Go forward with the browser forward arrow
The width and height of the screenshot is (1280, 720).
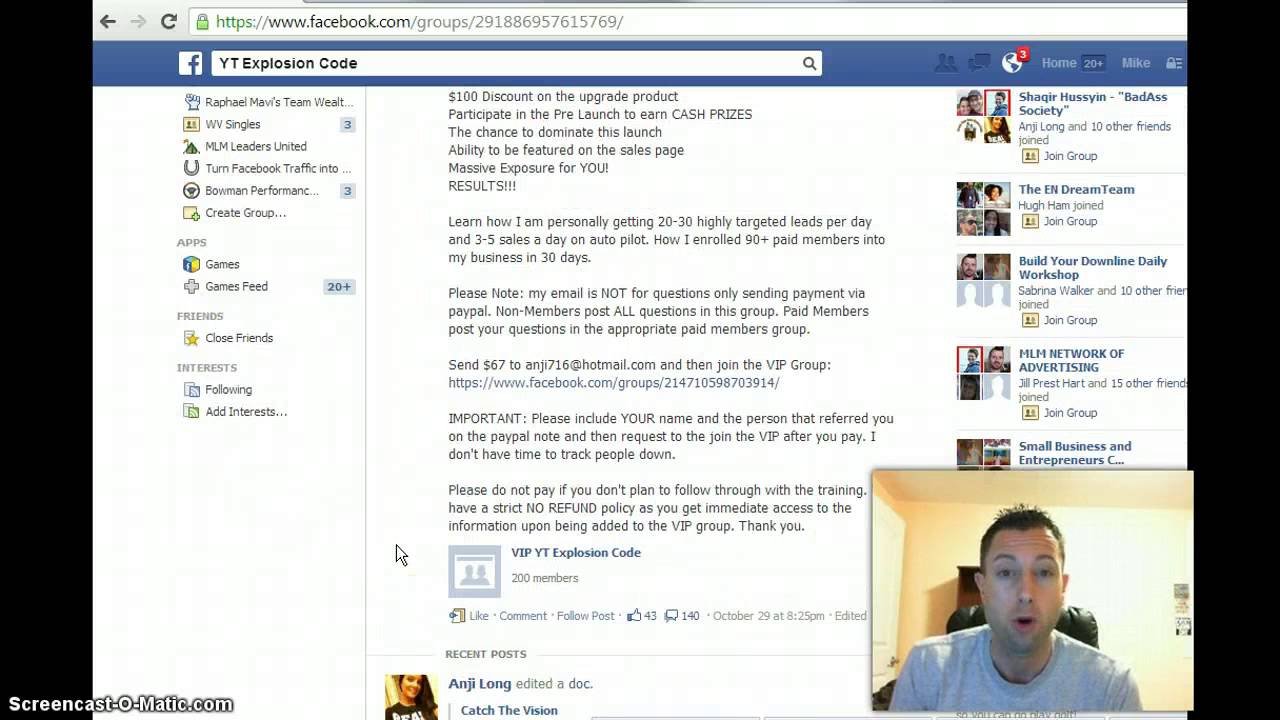(138, 21)
